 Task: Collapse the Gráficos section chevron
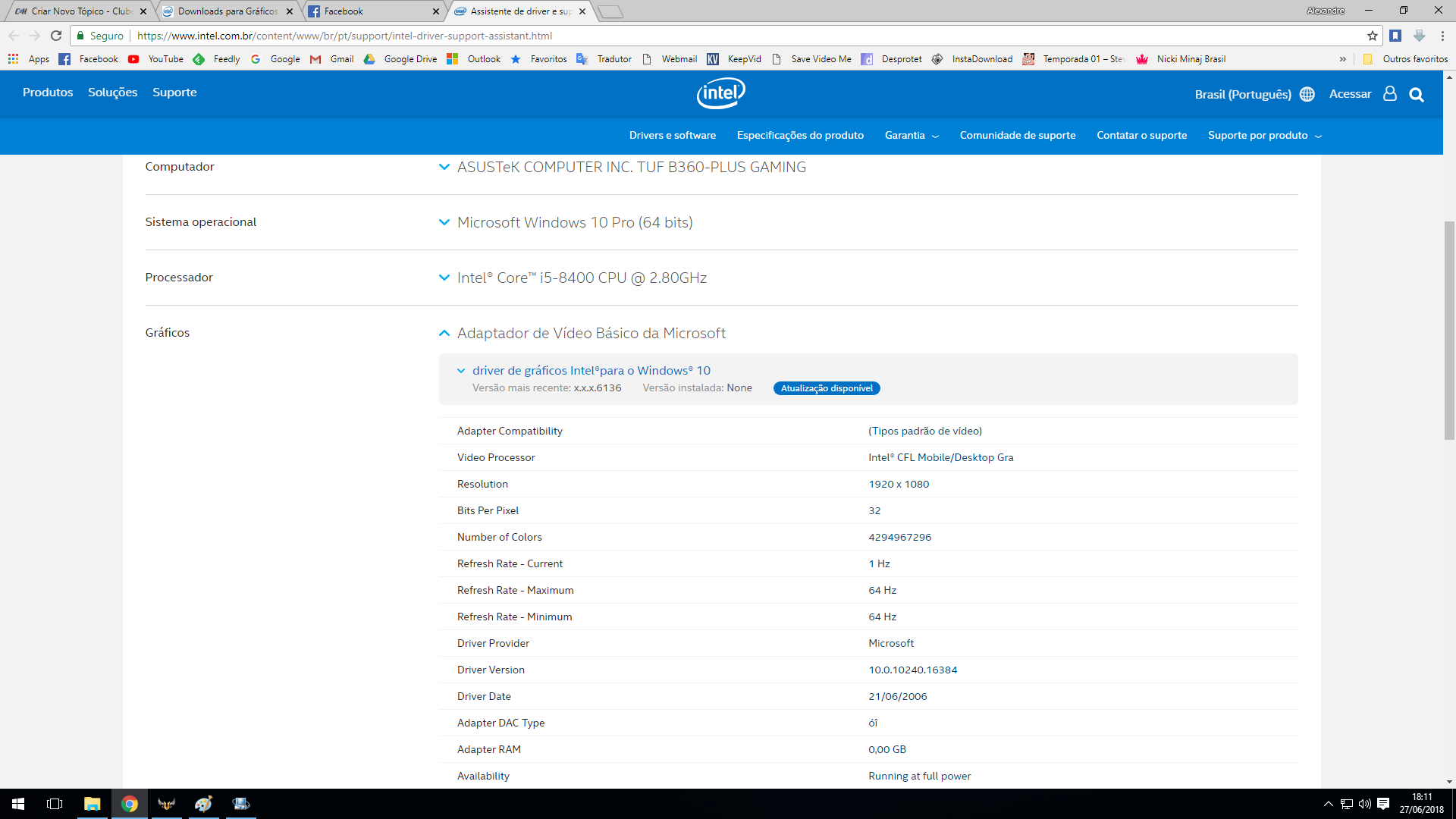(444, 333)
